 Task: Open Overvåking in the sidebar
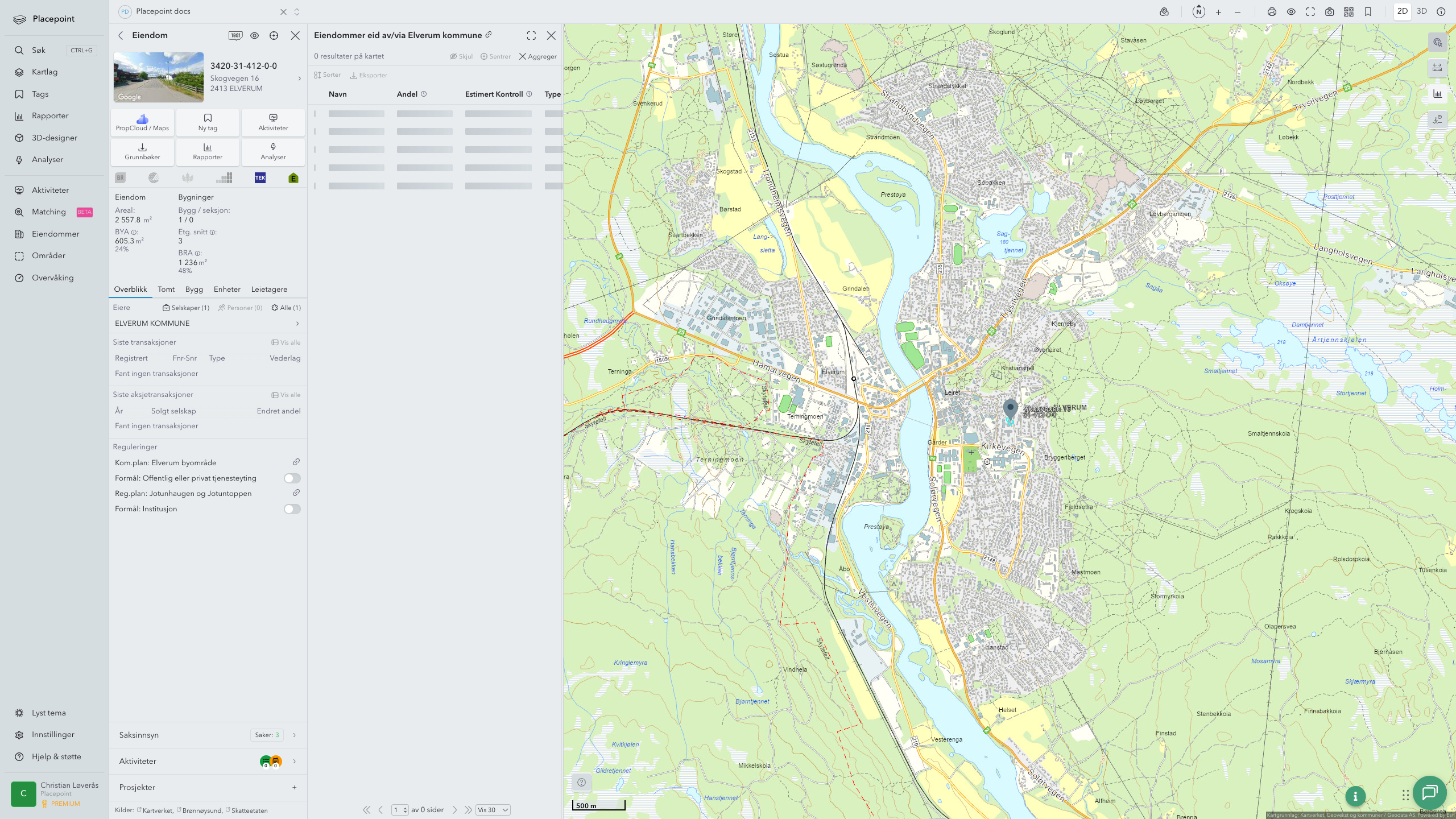click(52, 278)
